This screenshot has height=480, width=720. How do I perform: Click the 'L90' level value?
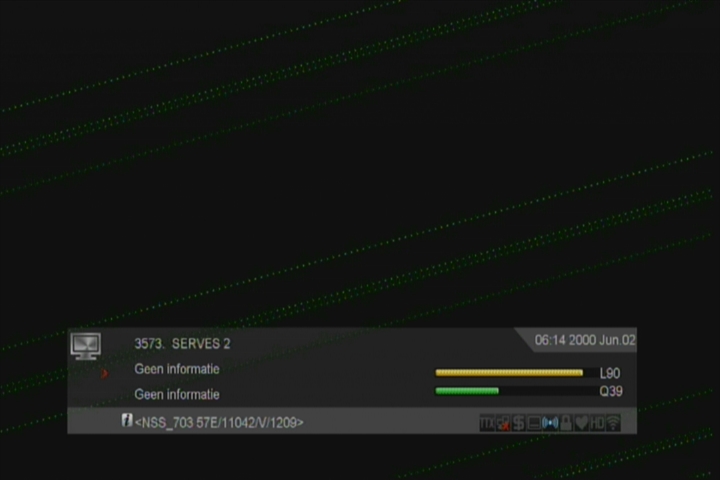(610, 373)
